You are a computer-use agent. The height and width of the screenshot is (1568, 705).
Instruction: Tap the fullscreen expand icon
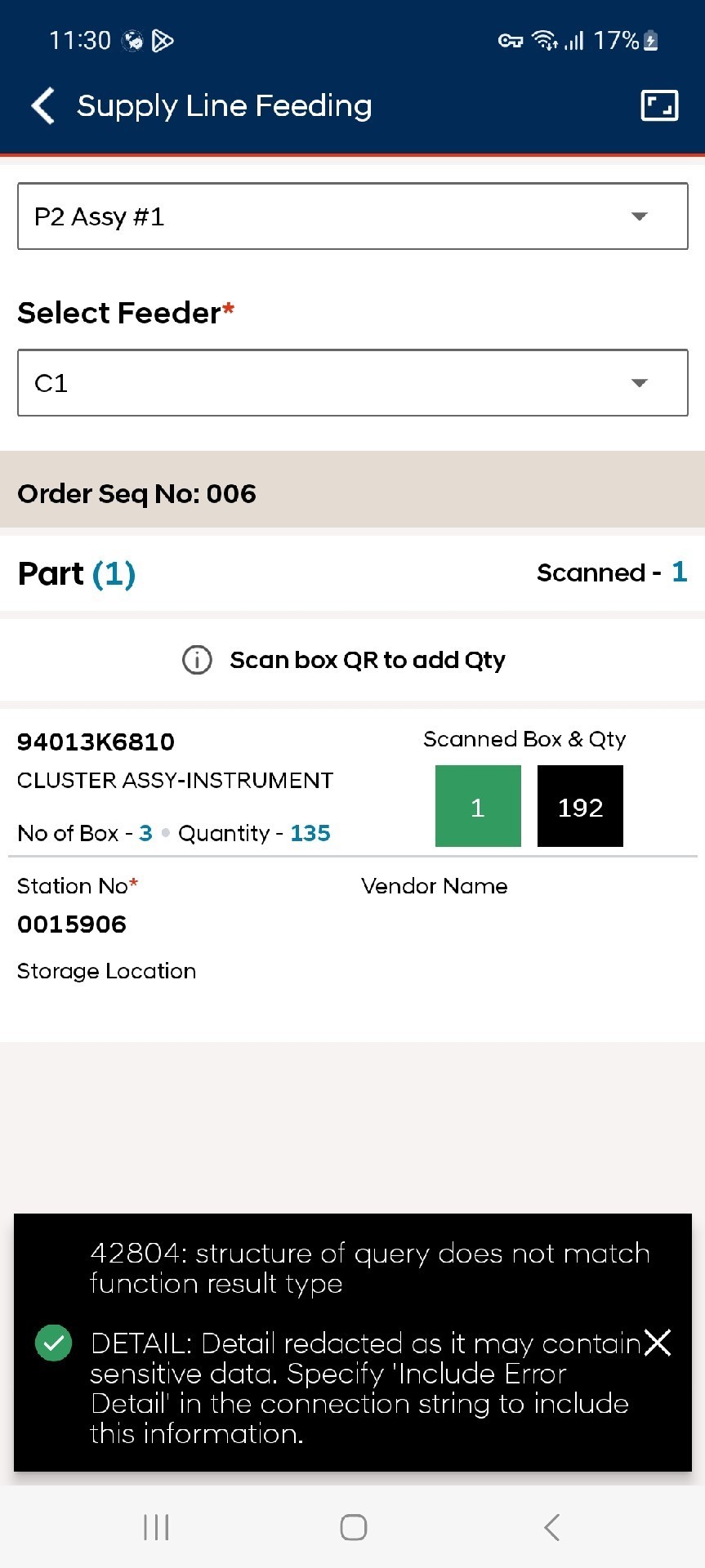pyautogui.click(x=658, y=105)
